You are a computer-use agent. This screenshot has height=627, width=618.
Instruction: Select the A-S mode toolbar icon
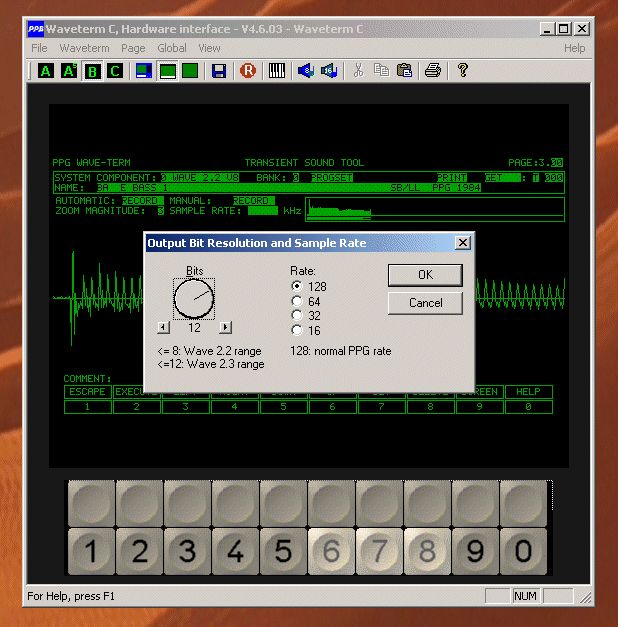pyautogui.click(x=69, y=71)
